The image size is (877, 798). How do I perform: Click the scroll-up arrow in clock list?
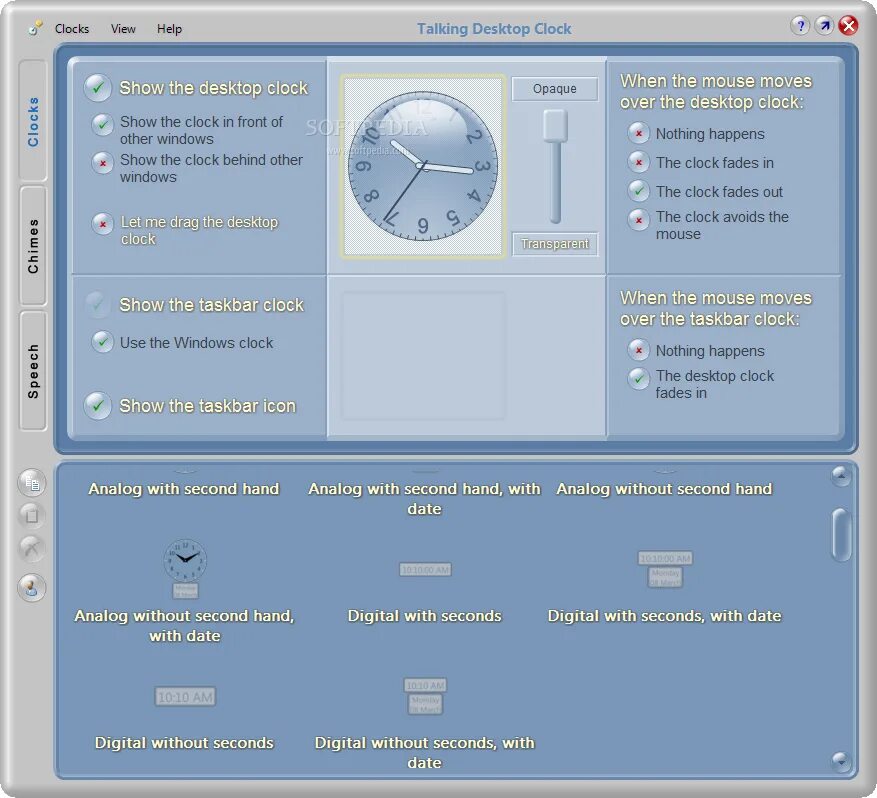[x=841, y=476]
